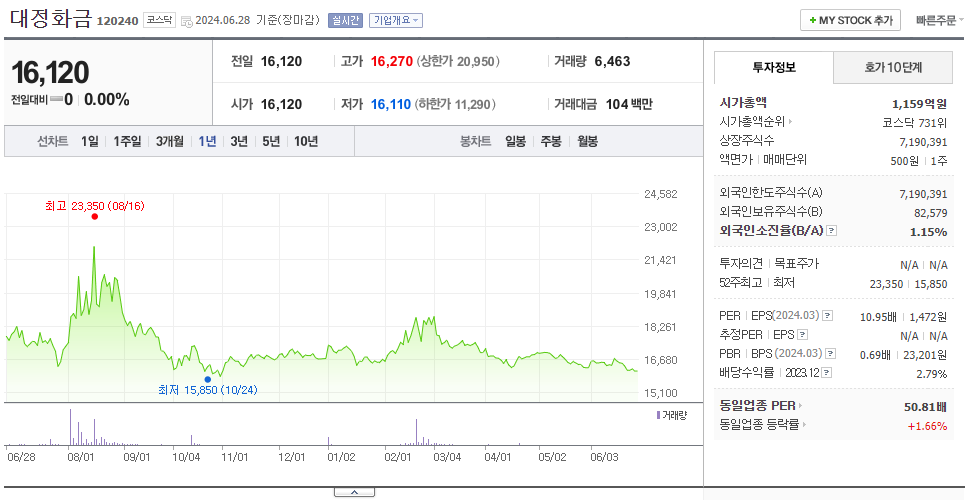The width and height of the screenshot is (968, 500).
Task: Select 1년 line chart period
Action: click(207, 141)
